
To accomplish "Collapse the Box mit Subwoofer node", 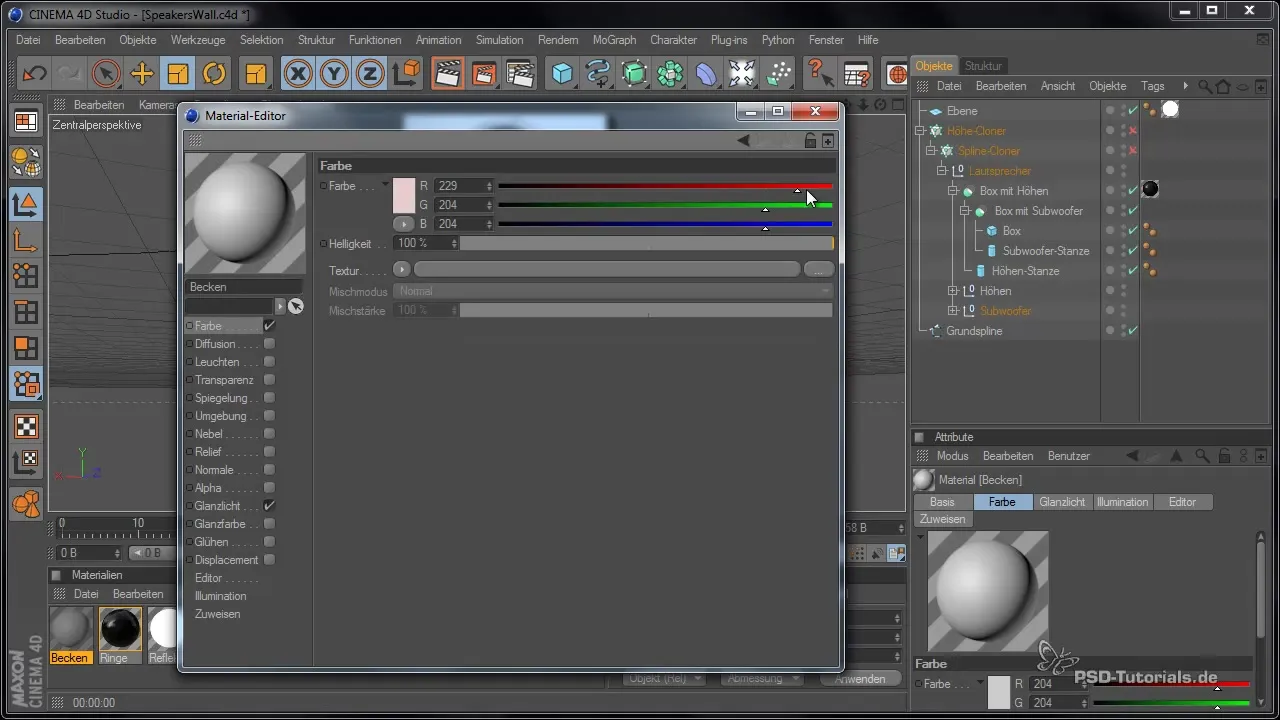I will [x=964, y=211].
